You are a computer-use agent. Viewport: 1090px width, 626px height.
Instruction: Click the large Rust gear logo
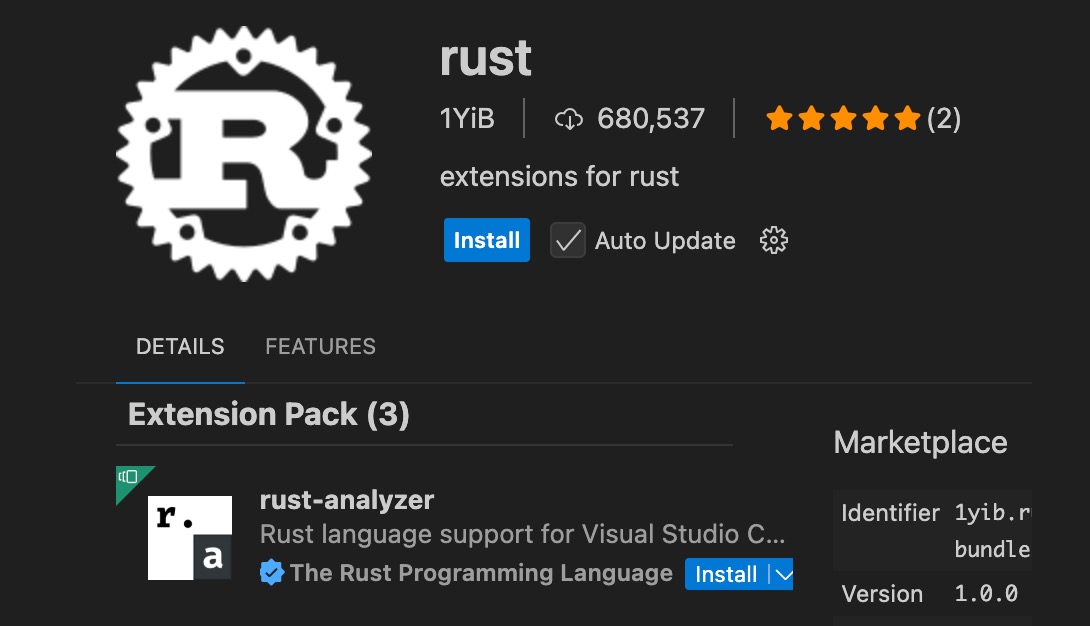[244, 154]
